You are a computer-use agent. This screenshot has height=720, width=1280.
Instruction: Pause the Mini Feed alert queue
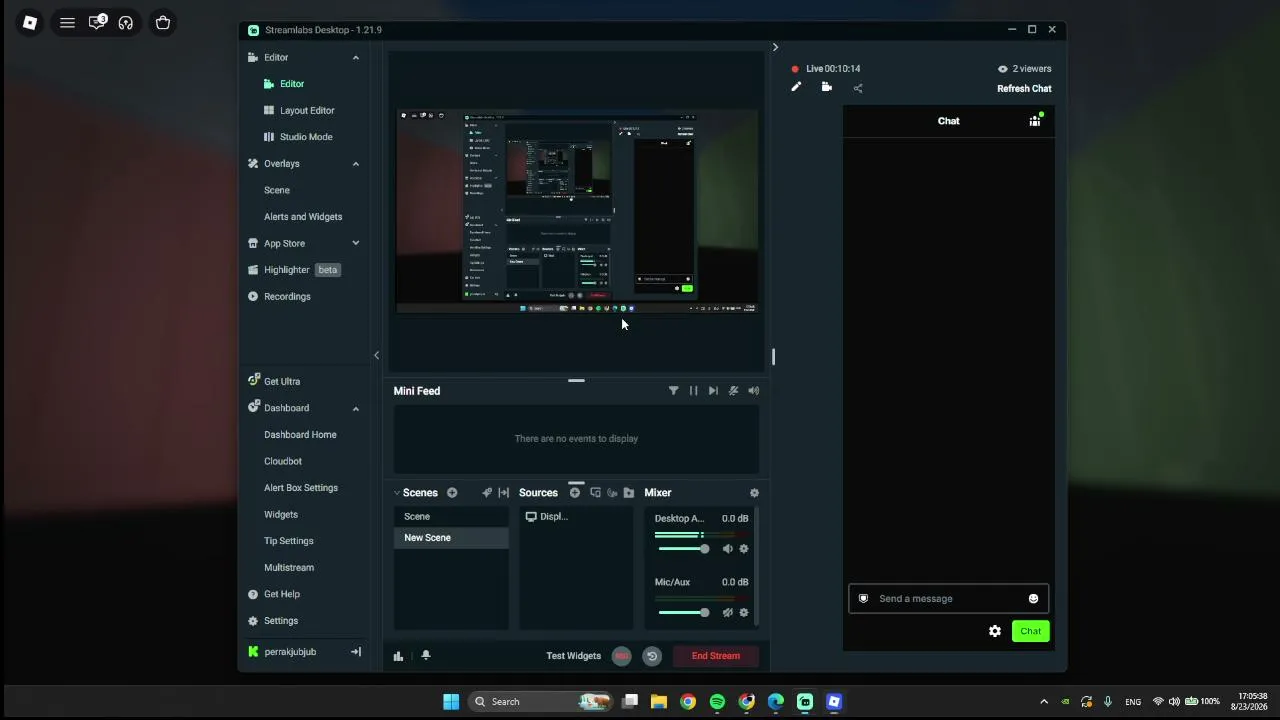[693, 391]
